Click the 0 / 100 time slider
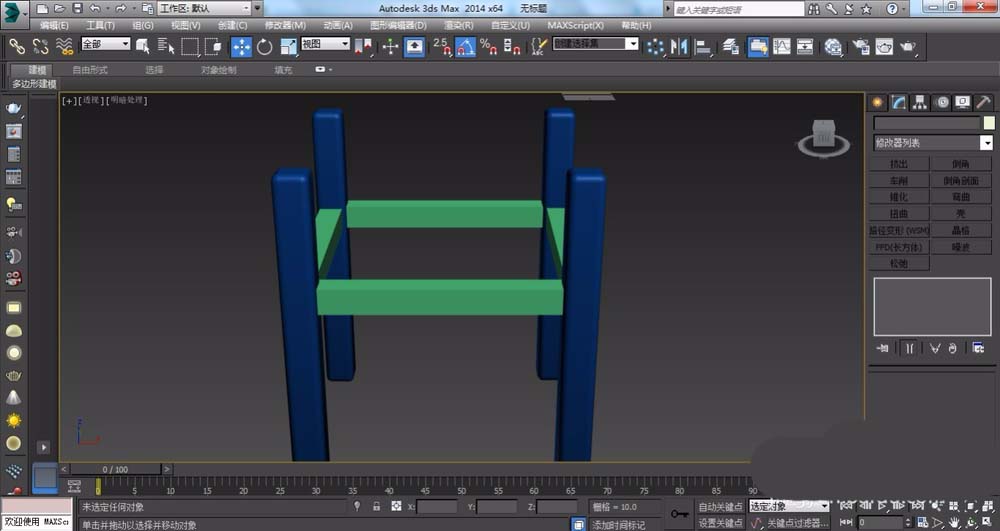Screen dimensions: 1000x531 click(x=114, y=469)
